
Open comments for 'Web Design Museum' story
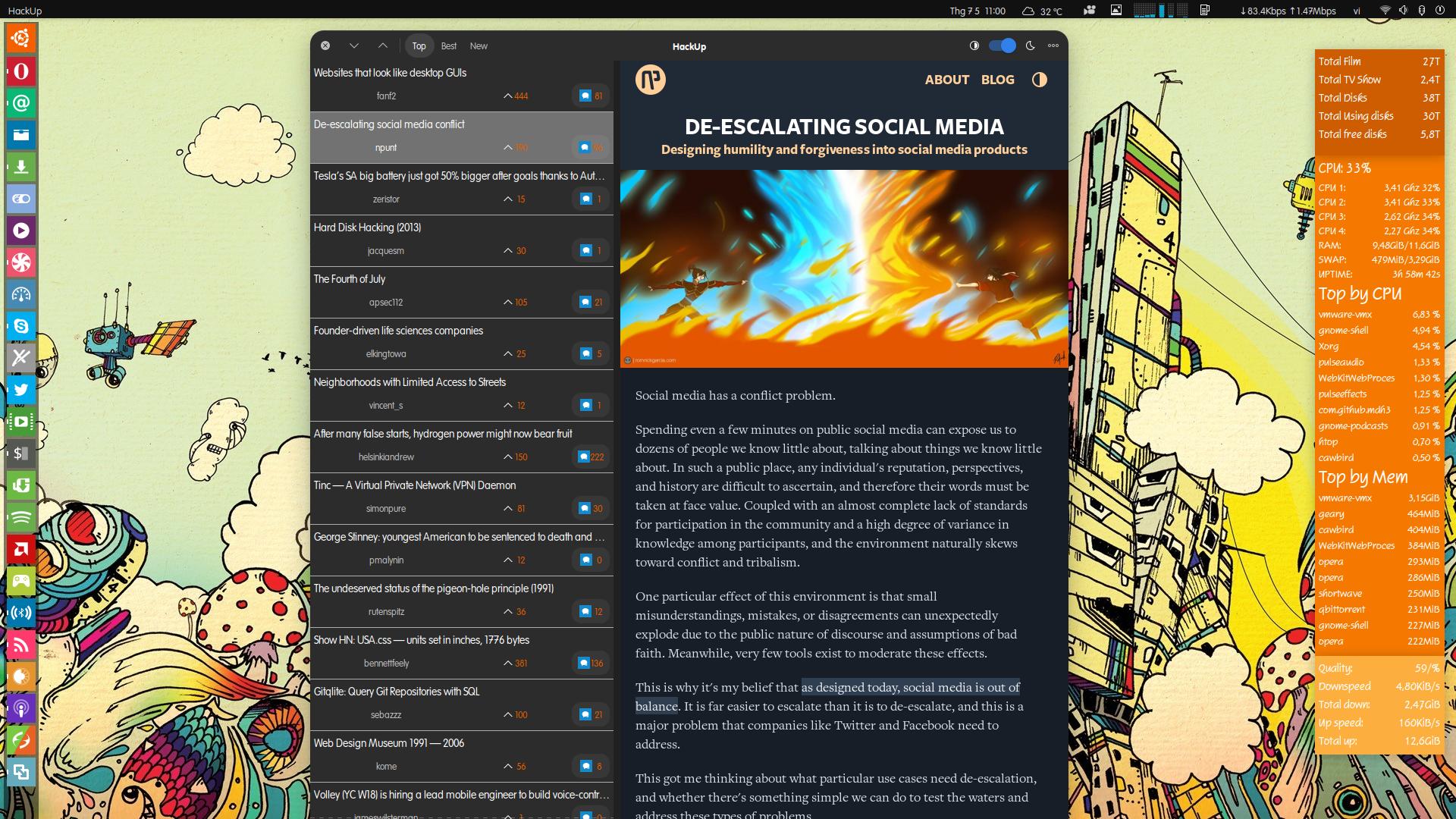coord(591,766)
